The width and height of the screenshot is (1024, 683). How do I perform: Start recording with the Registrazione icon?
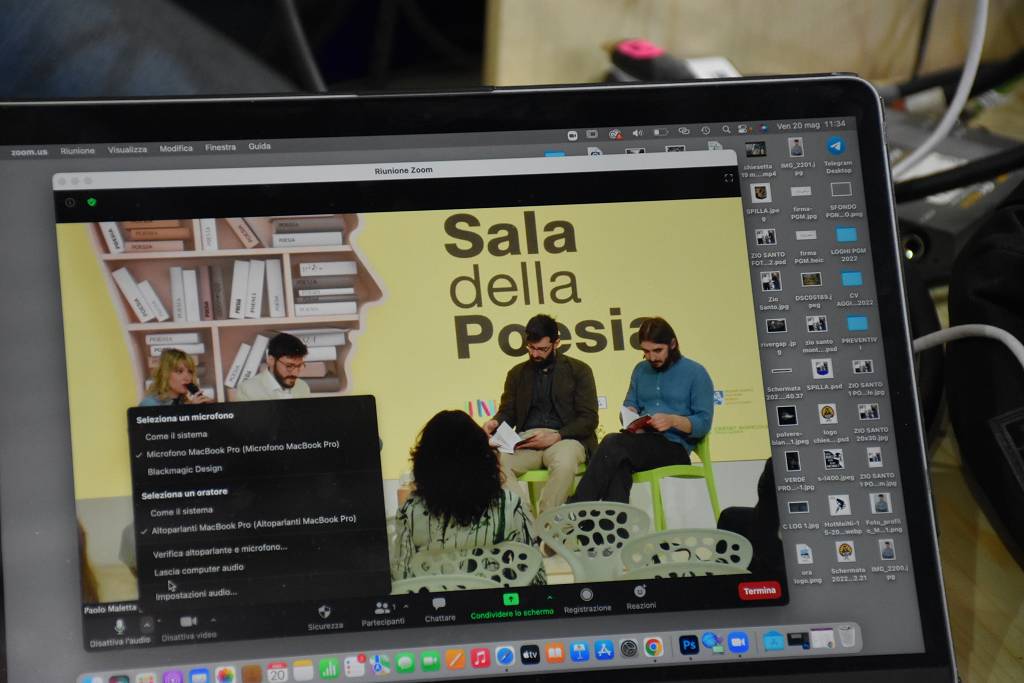[586, 594]
